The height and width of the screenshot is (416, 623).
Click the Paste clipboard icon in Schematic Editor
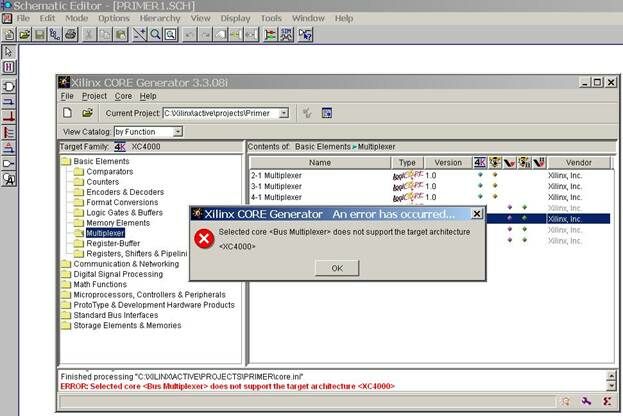[121, 35]
